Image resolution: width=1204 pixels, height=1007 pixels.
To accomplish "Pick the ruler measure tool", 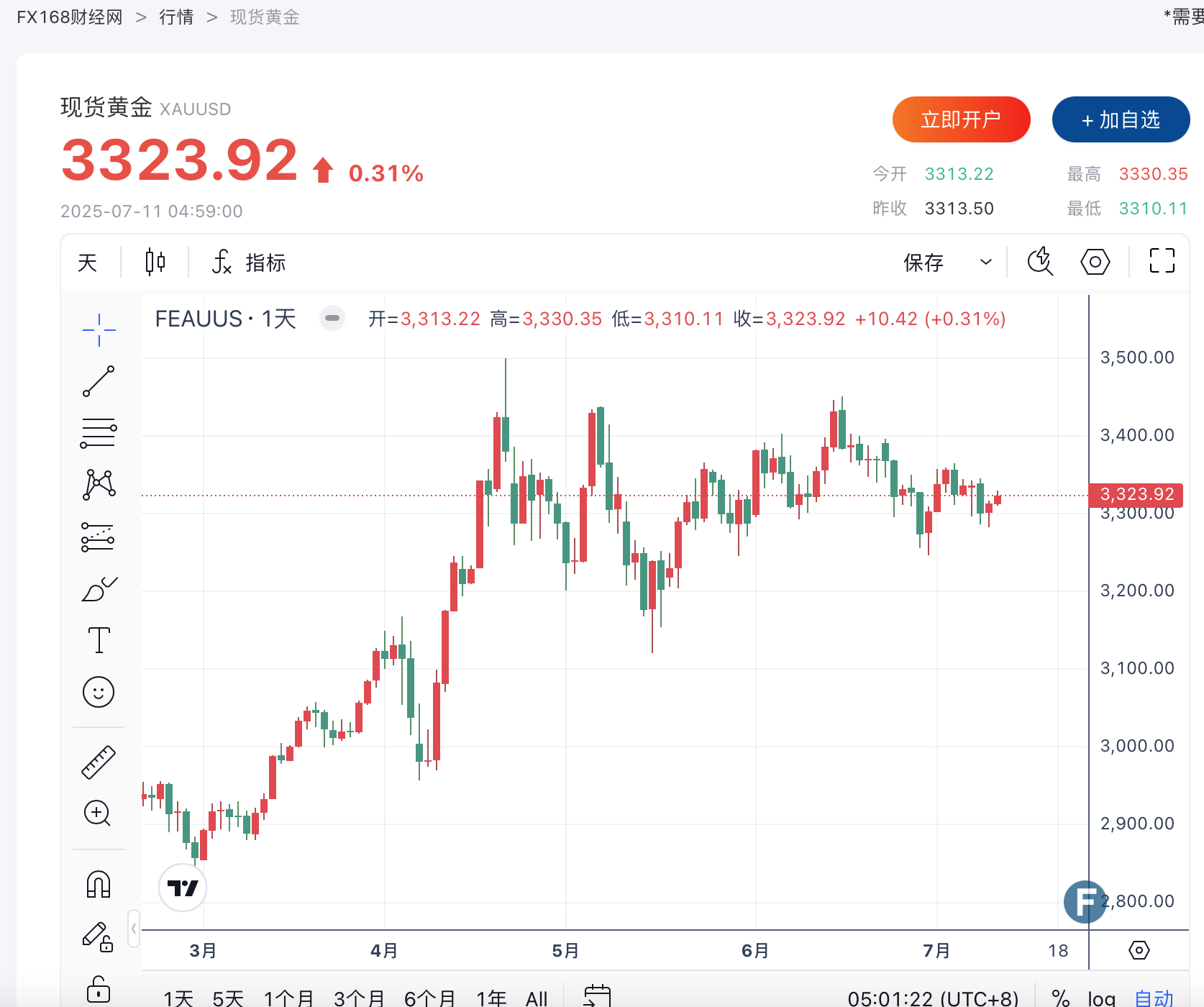I will [99, 762].
